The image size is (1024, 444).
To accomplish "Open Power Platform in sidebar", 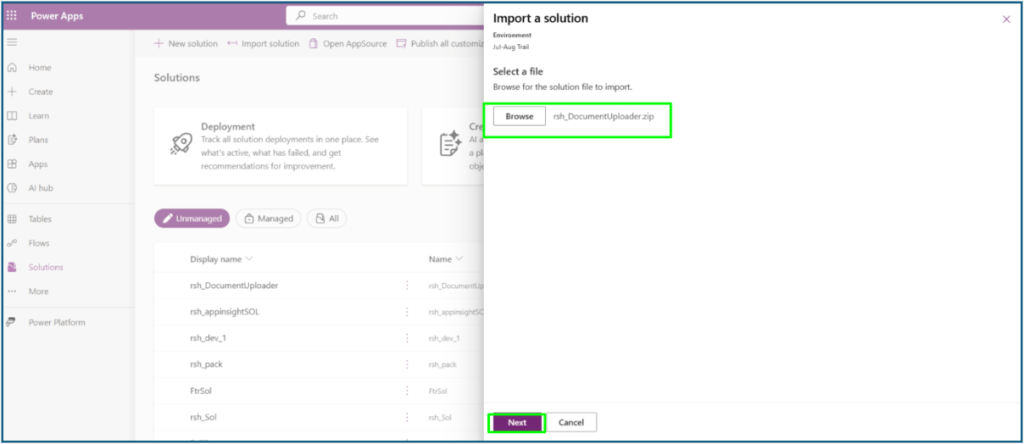I will pyautogui.click(x=56, y=322).
